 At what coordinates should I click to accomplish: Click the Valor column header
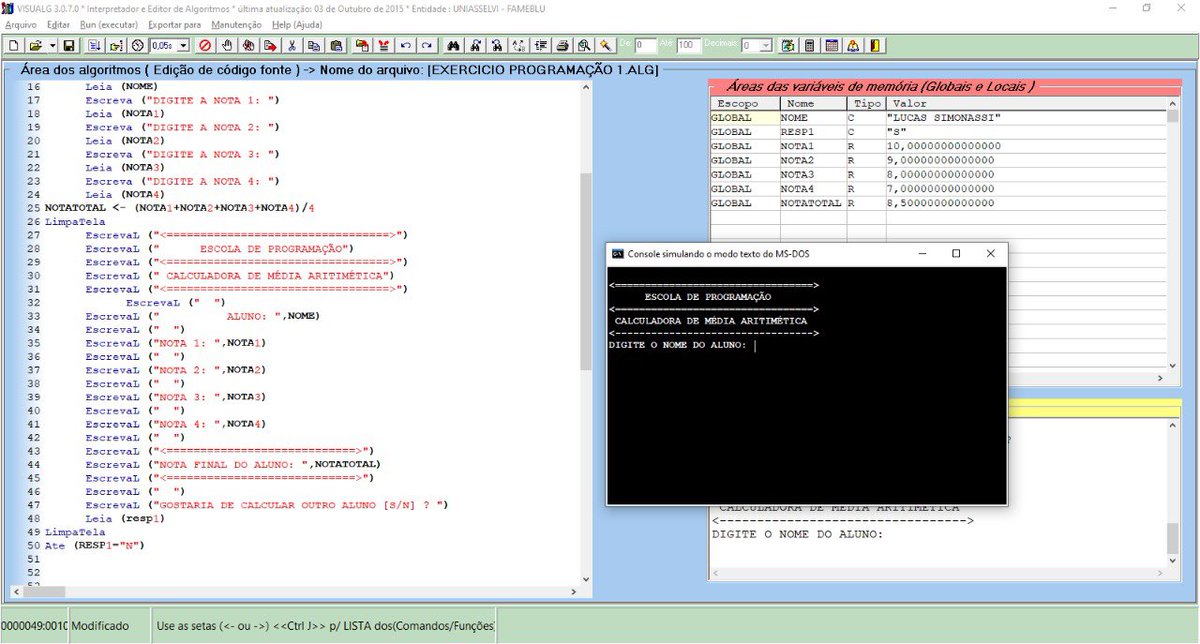[x=1026, y=103]
